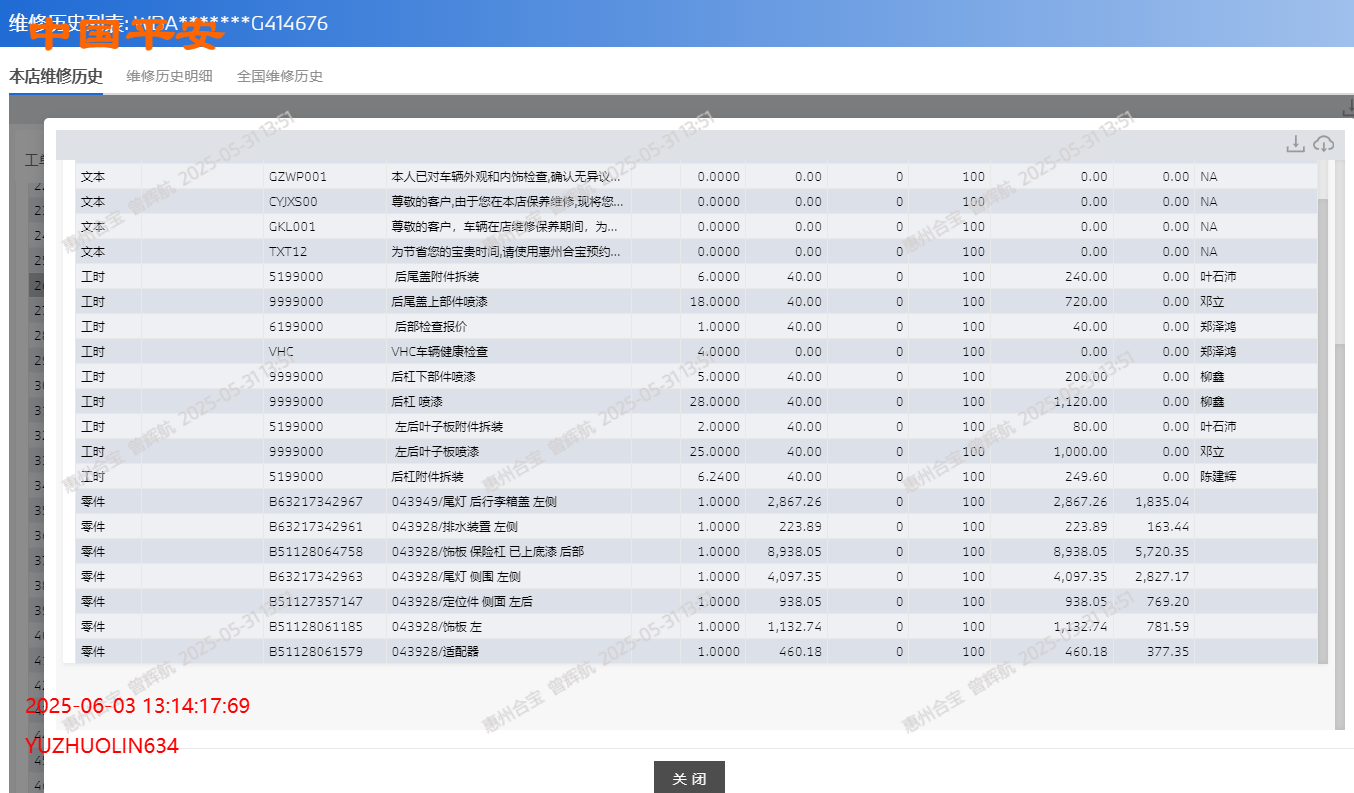Image resolution: width=1354 pixels, height=793 pixels.
Task: Click the 后部检查报价 labor item
Action: click(x=431, y=327)
